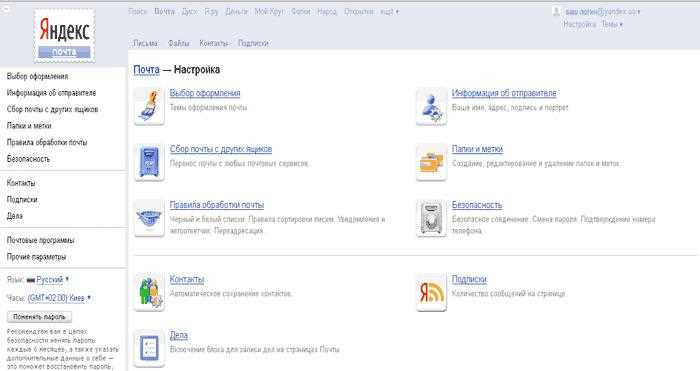Open the Русский language dropdown

point(52,280)
